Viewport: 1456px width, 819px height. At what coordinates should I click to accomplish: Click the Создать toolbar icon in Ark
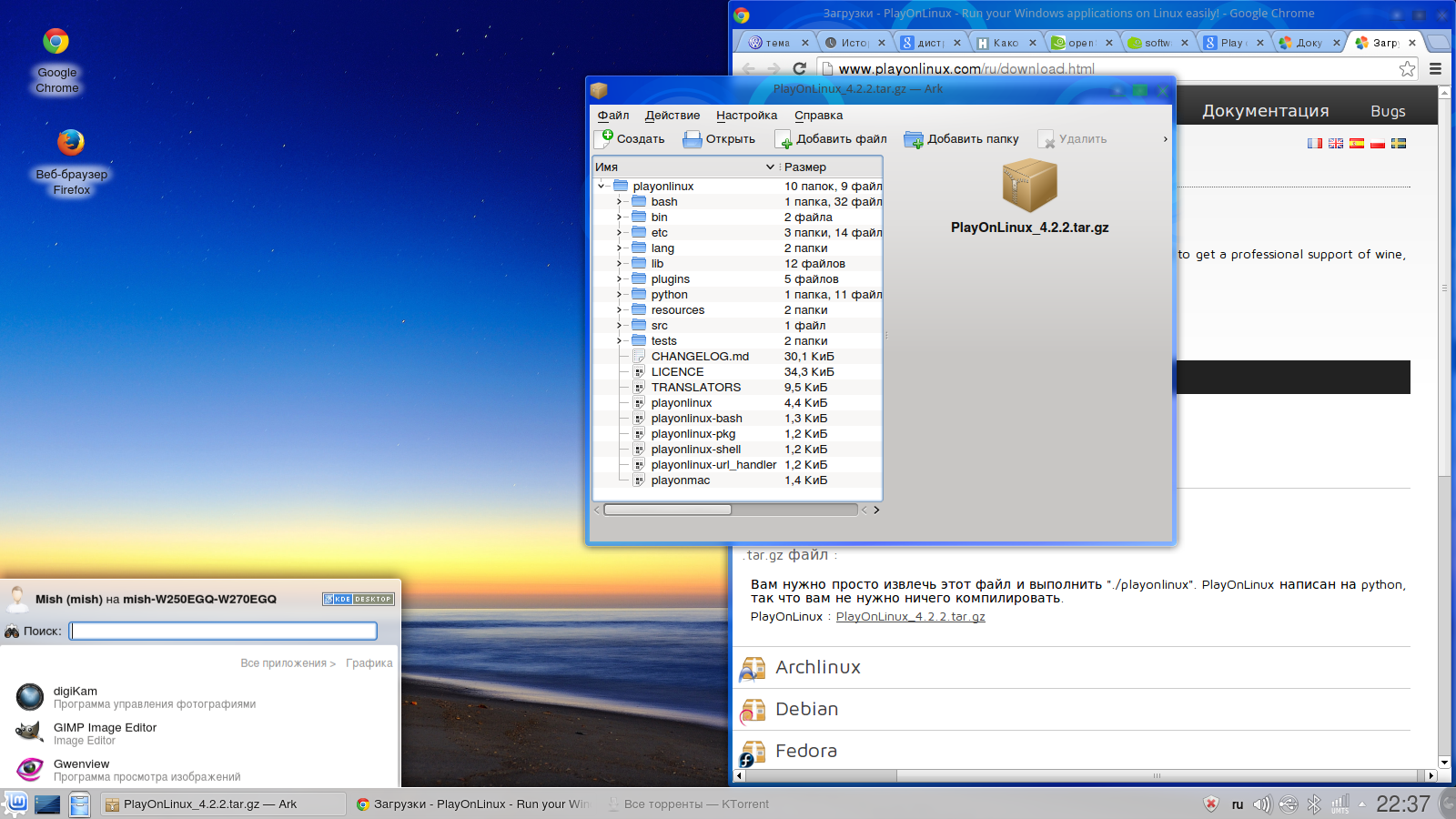coord(605,138)
